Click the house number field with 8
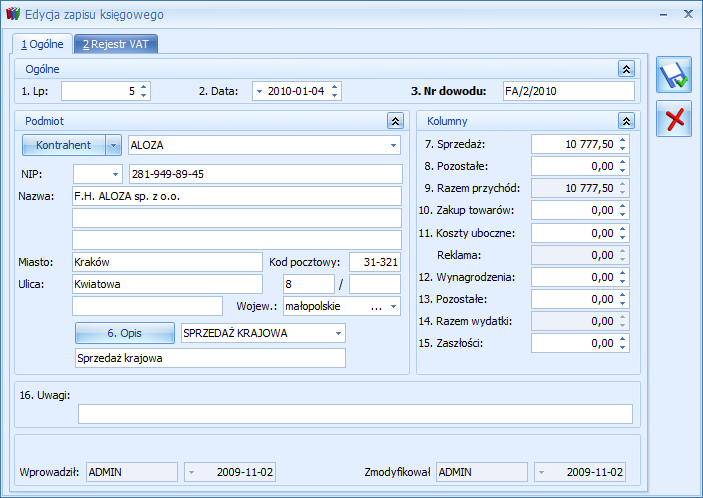Screen dimensions: 703x498 click(x=309, y=284)
